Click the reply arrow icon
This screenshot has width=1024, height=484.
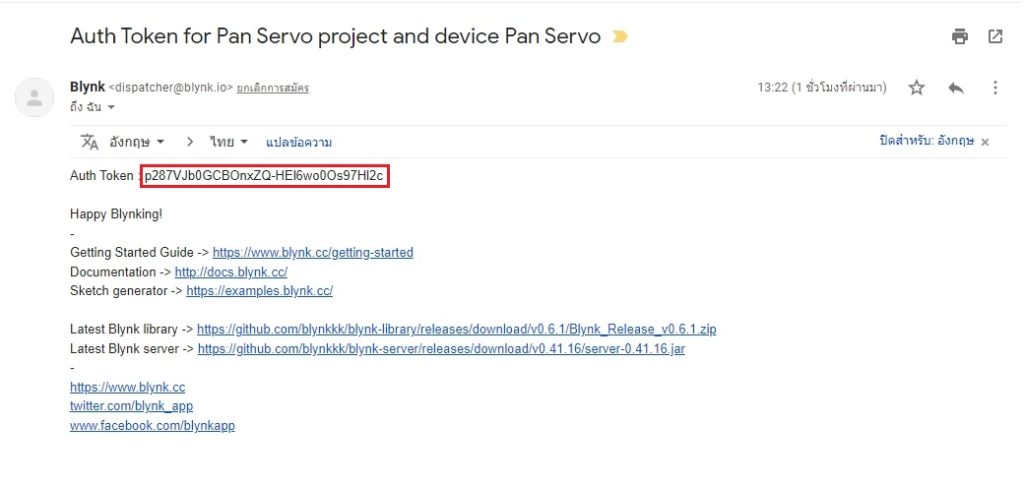click(x=956, y=88)
